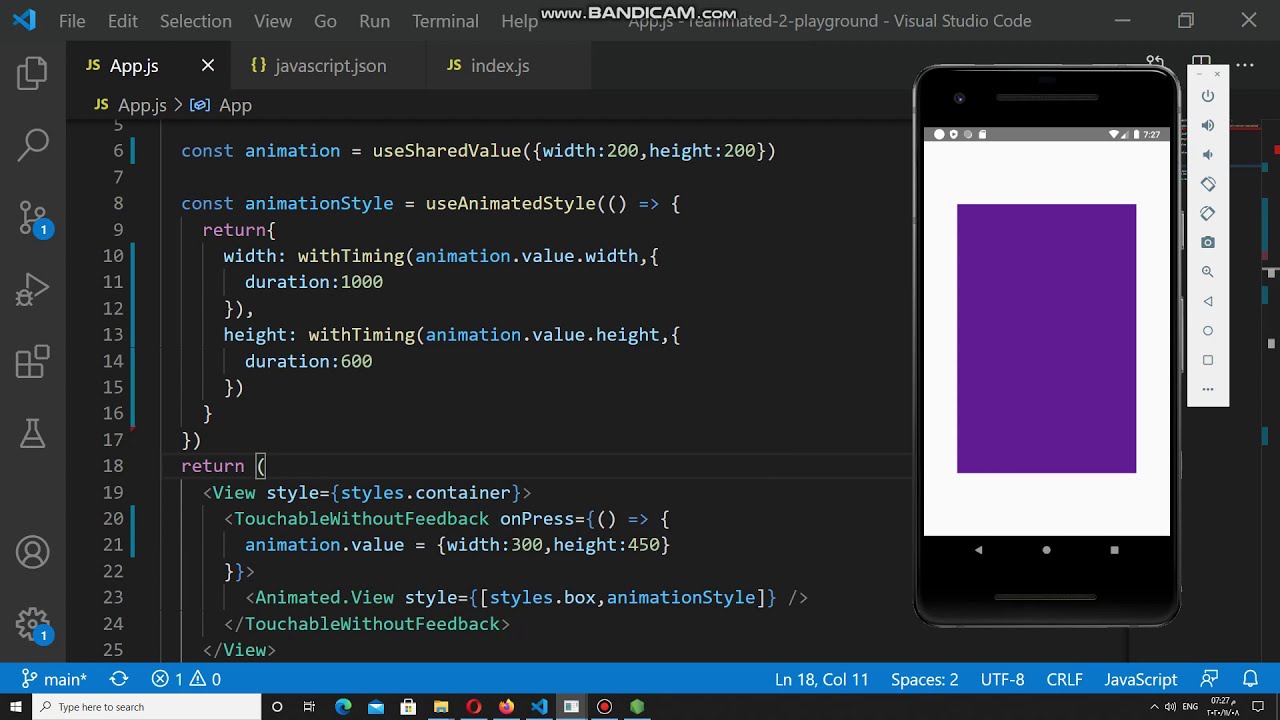Open errors and warnings problems indicator
This screenshot has width=1280, height=720.
[x=186, y=679]
